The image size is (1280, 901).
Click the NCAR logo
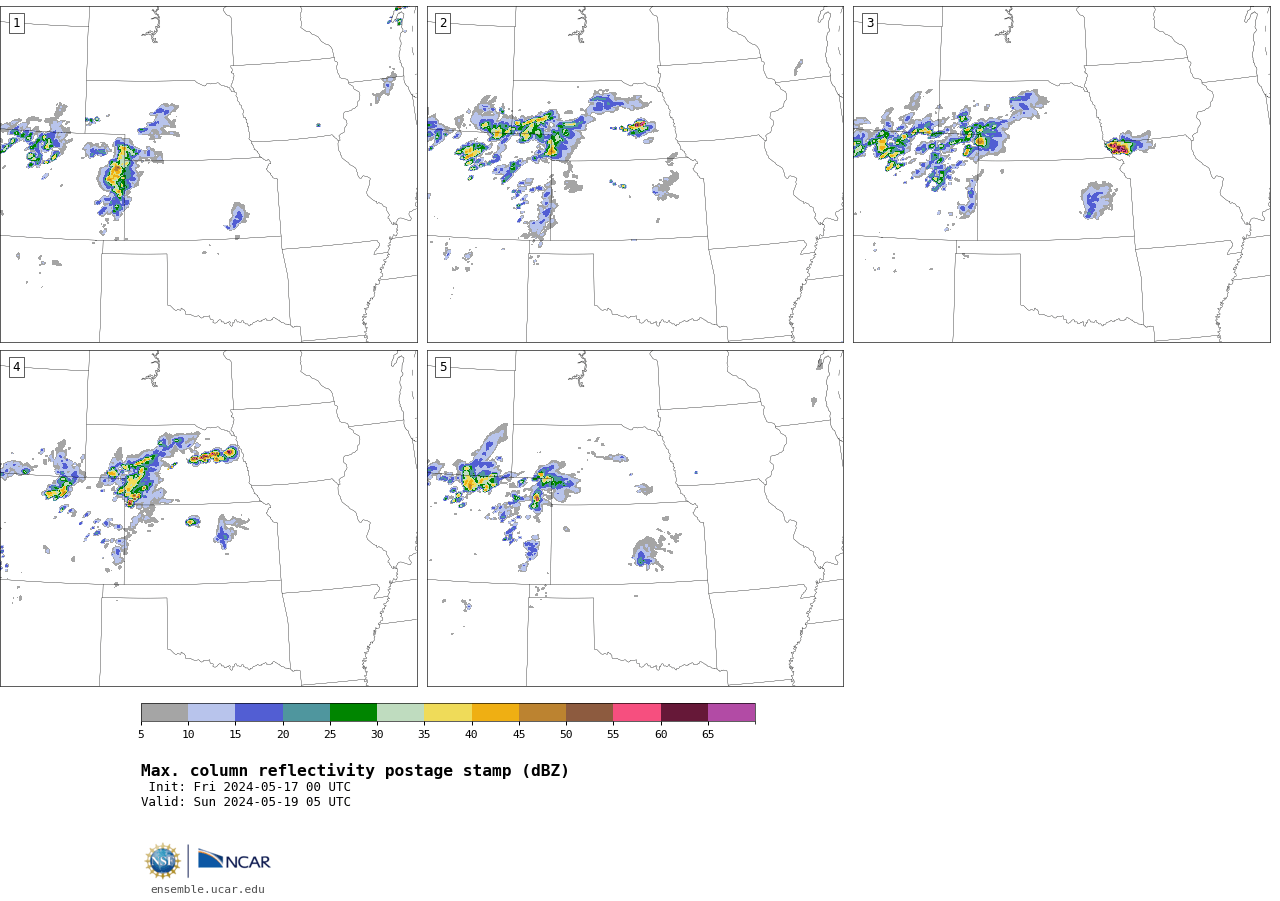pyautogui.click(x=234, y=860)
